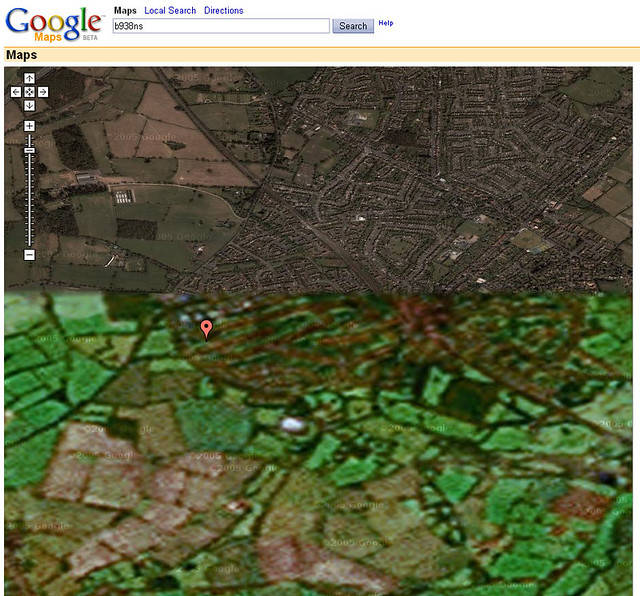The height and width of the screenshot is (596, 640).
Task: Click the search field containing b938ns
Action: [x=221, y=26]
